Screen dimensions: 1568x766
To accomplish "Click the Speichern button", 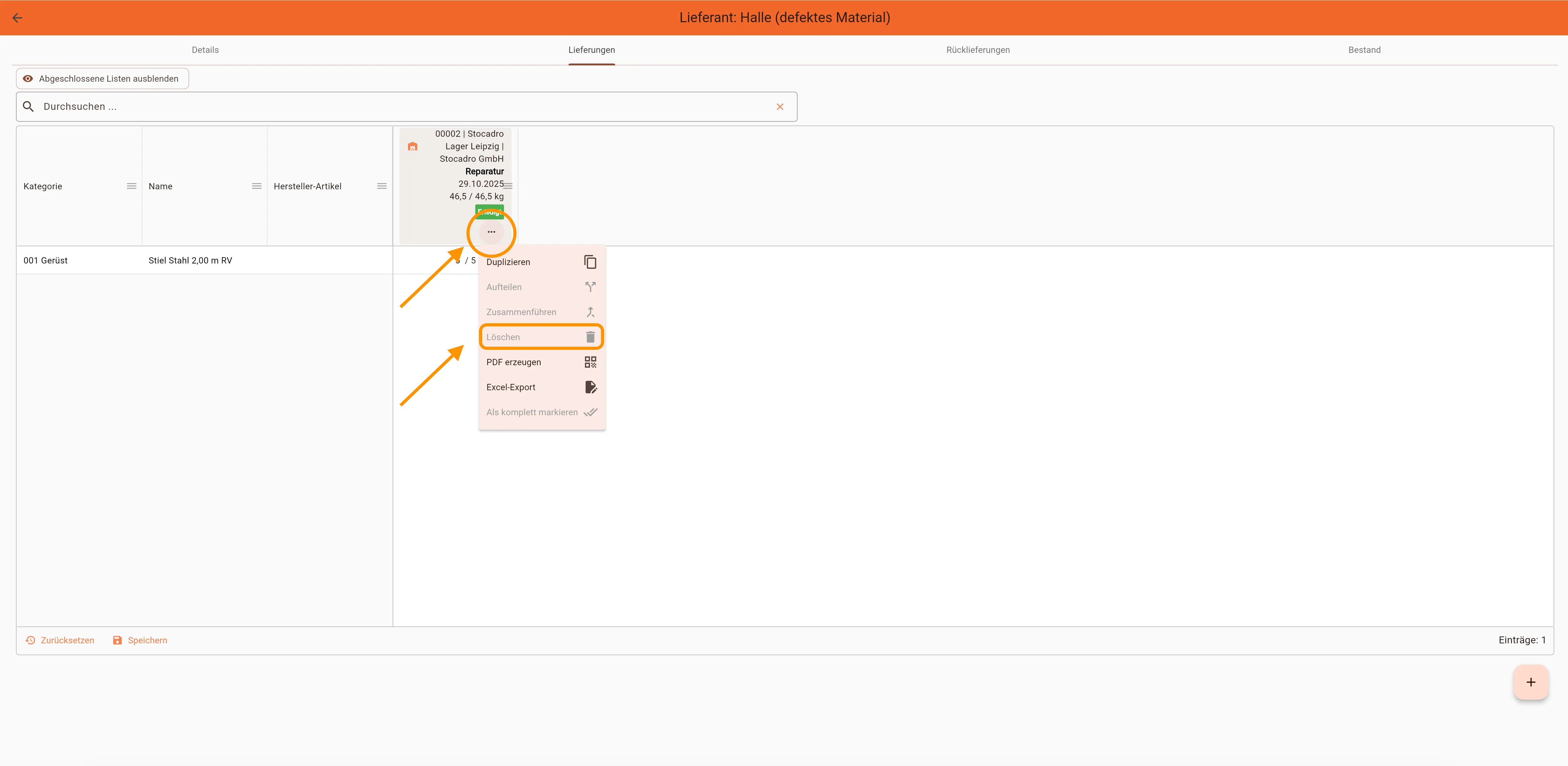I will [x=140, y=640].
